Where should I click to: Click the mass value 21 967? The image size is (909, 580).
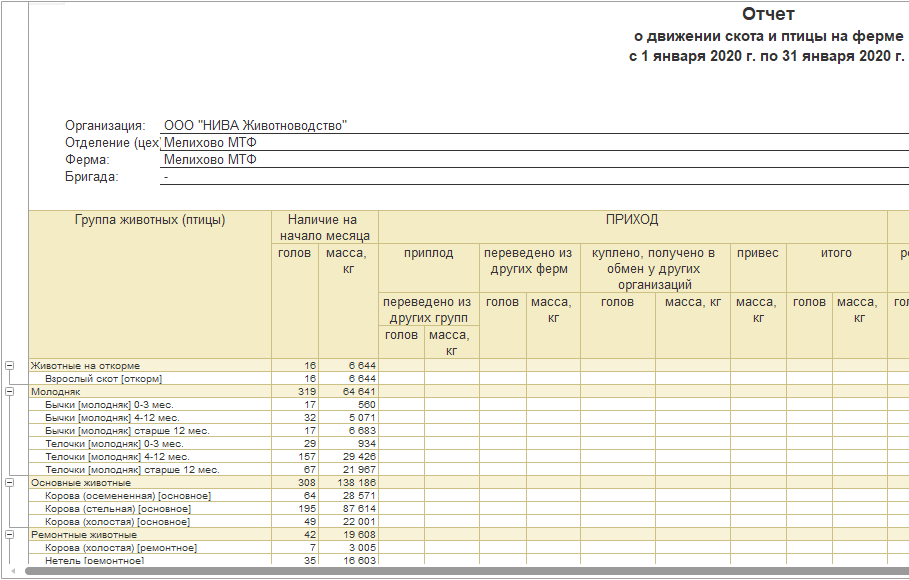click(x=359, y=470)
